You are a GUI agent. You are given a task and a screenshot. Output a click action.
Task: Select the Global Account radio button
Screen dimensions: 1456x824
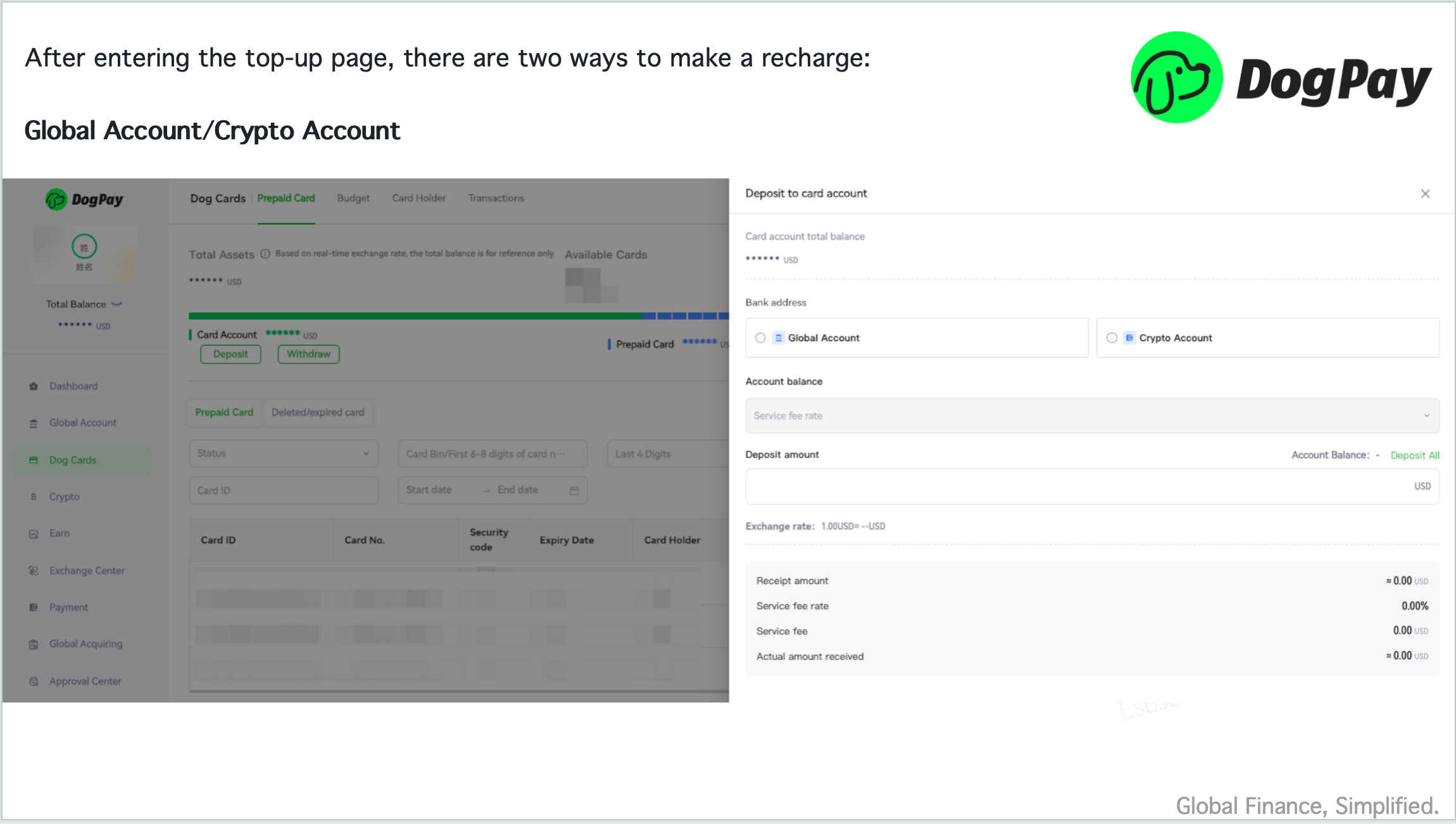pyautogui.click(x=760, y=338)
